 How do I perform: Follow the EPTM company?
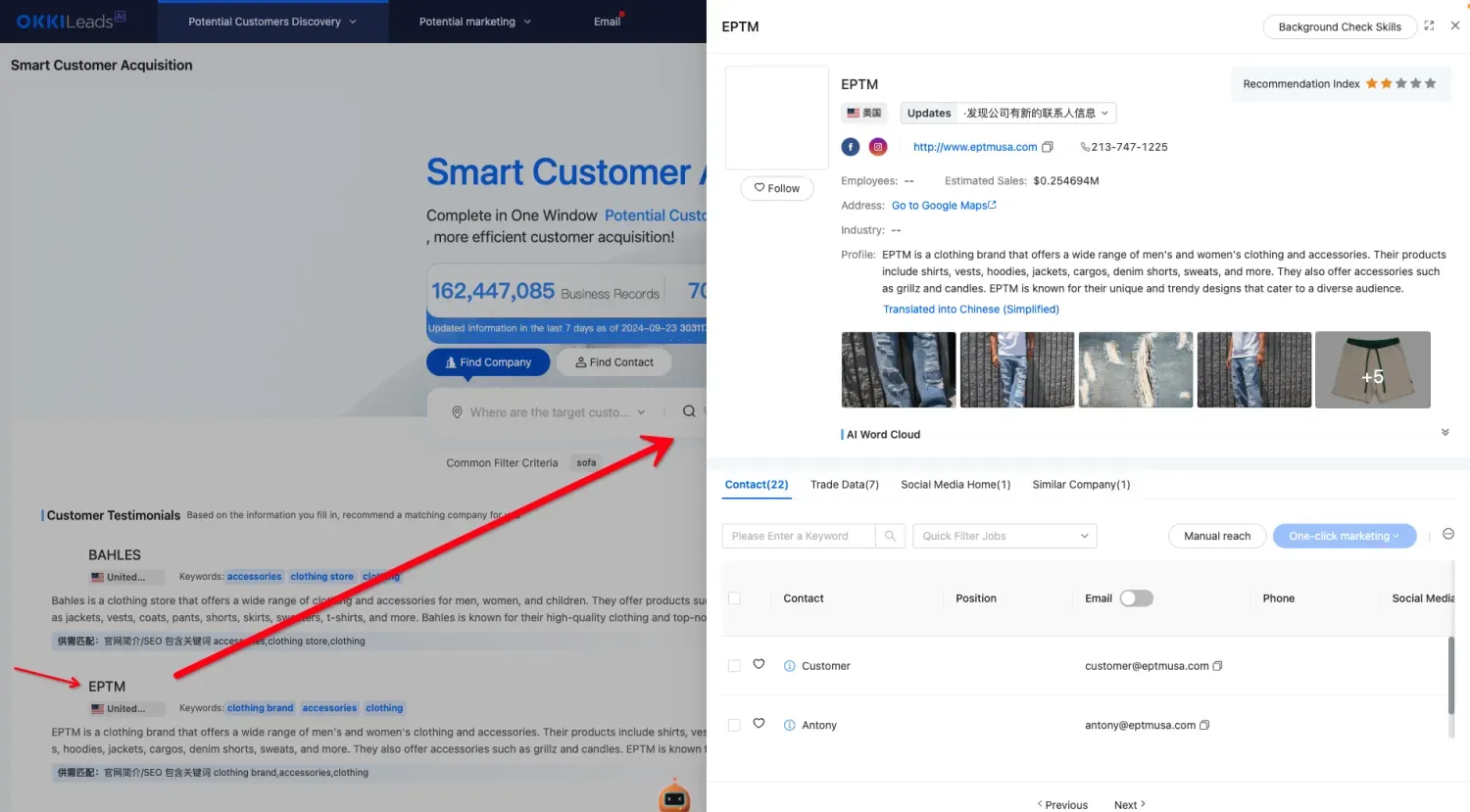[777, 188]
